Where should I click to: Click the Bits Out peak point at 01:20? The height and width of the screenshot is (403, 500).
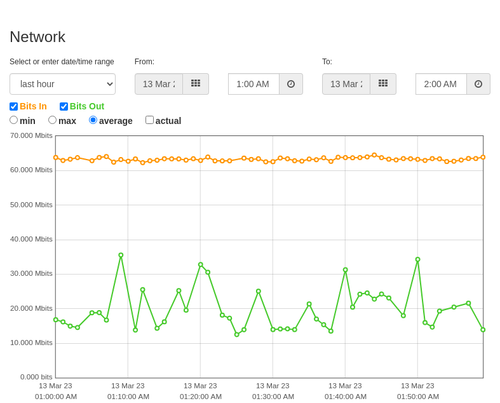(x=201, y=265)
